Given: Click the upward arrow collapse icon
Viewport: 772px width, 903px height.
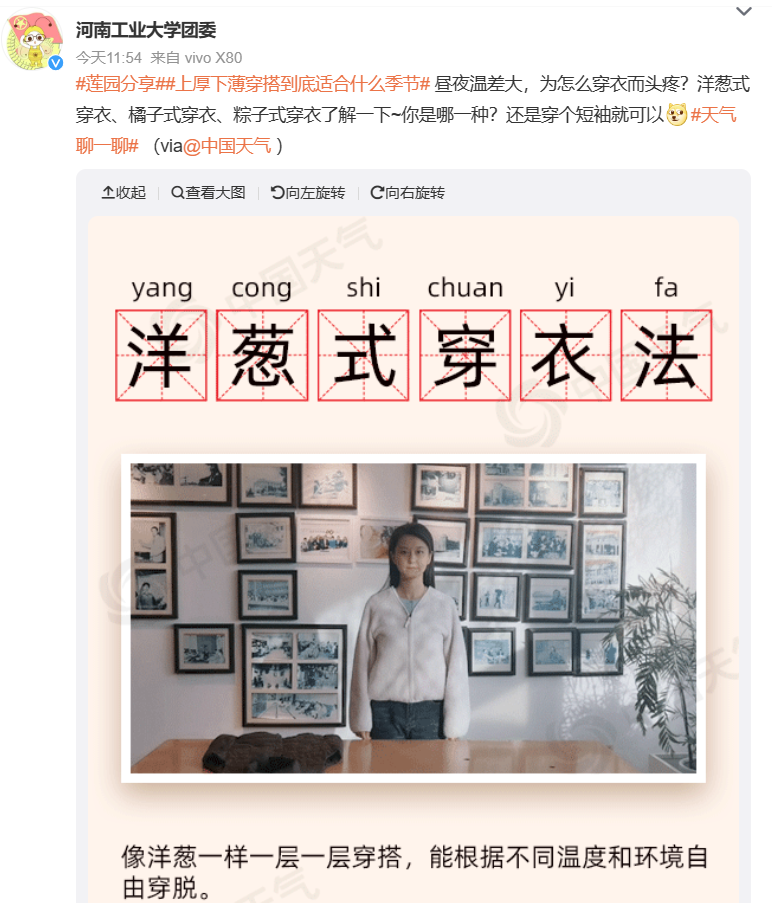Looking at the screenshot, I should coord(108,192).
